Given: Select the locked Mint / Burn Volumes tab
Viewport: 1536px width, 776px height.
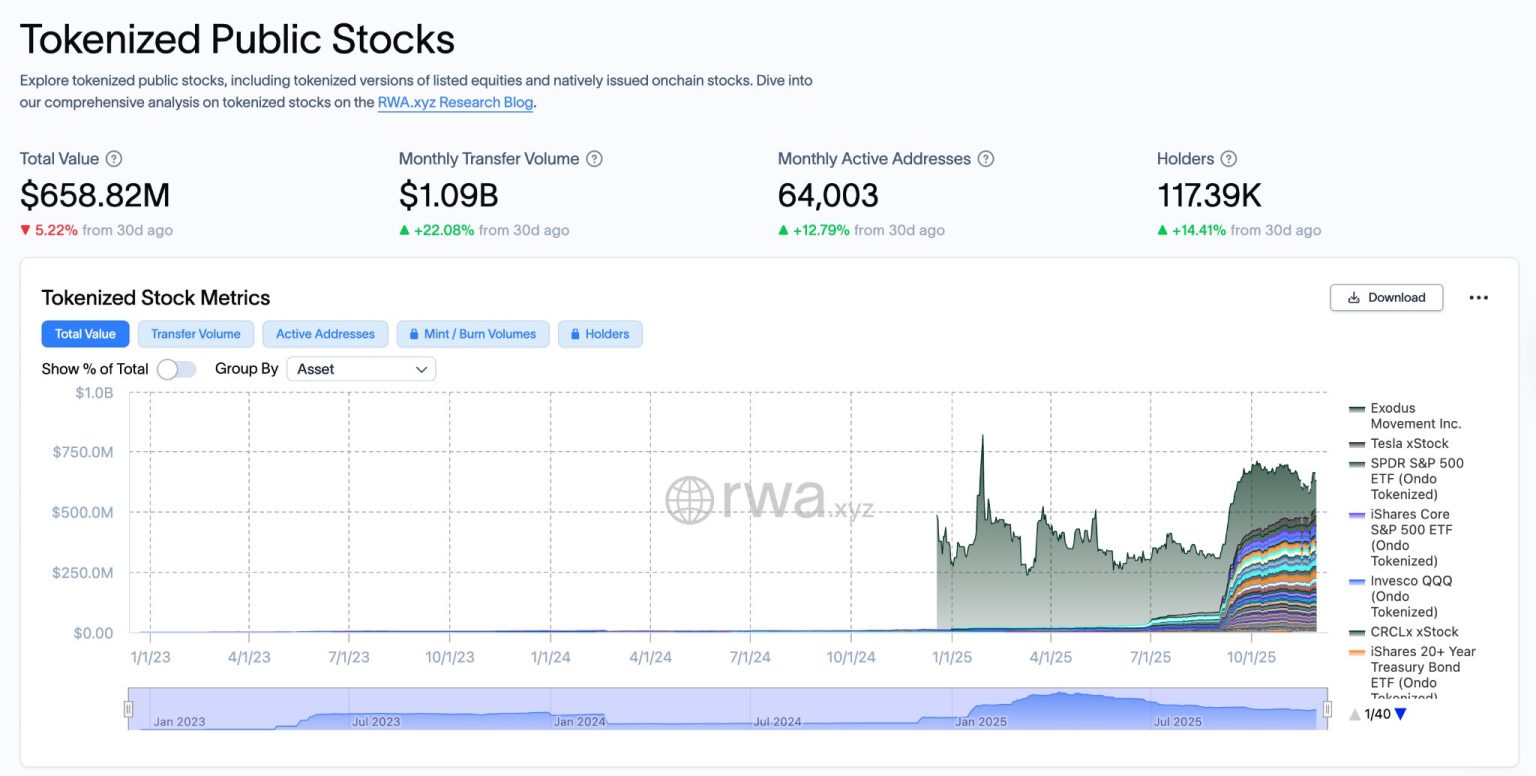Looking at the screenshot, I should pyautogui.click(x=473, y=334).
